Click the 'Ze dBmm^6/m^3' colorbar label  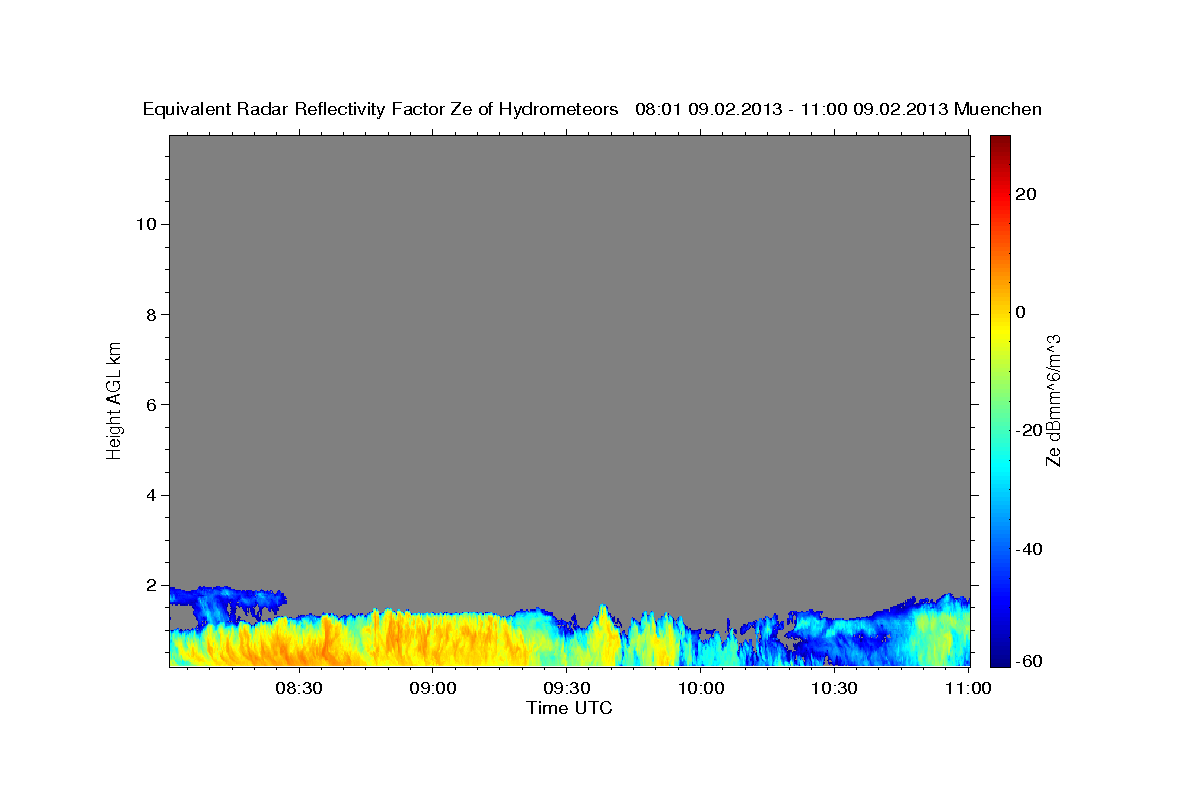(x=1054, y=400)
